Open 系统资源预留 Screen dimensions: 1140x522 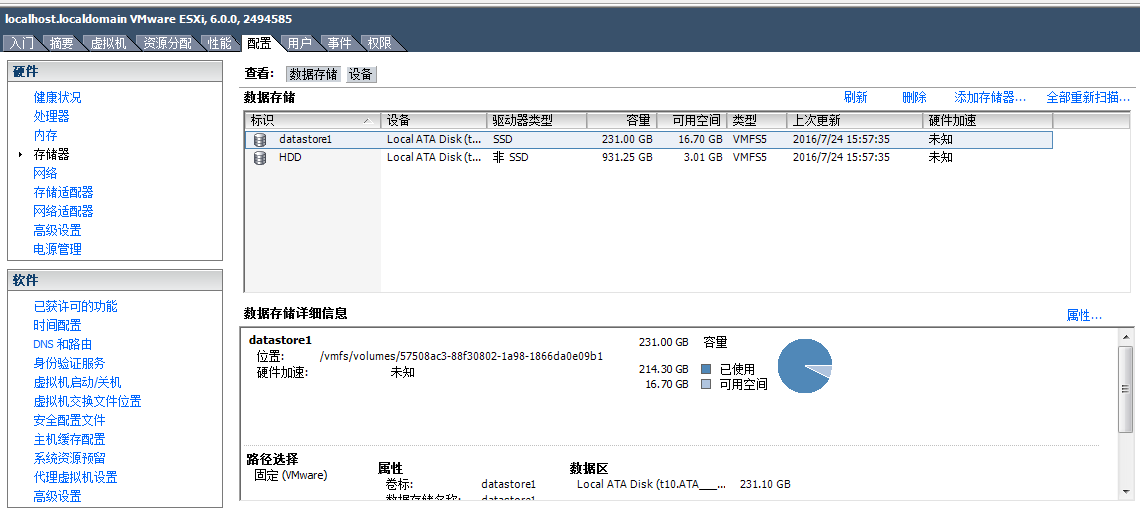click(69, 457)
